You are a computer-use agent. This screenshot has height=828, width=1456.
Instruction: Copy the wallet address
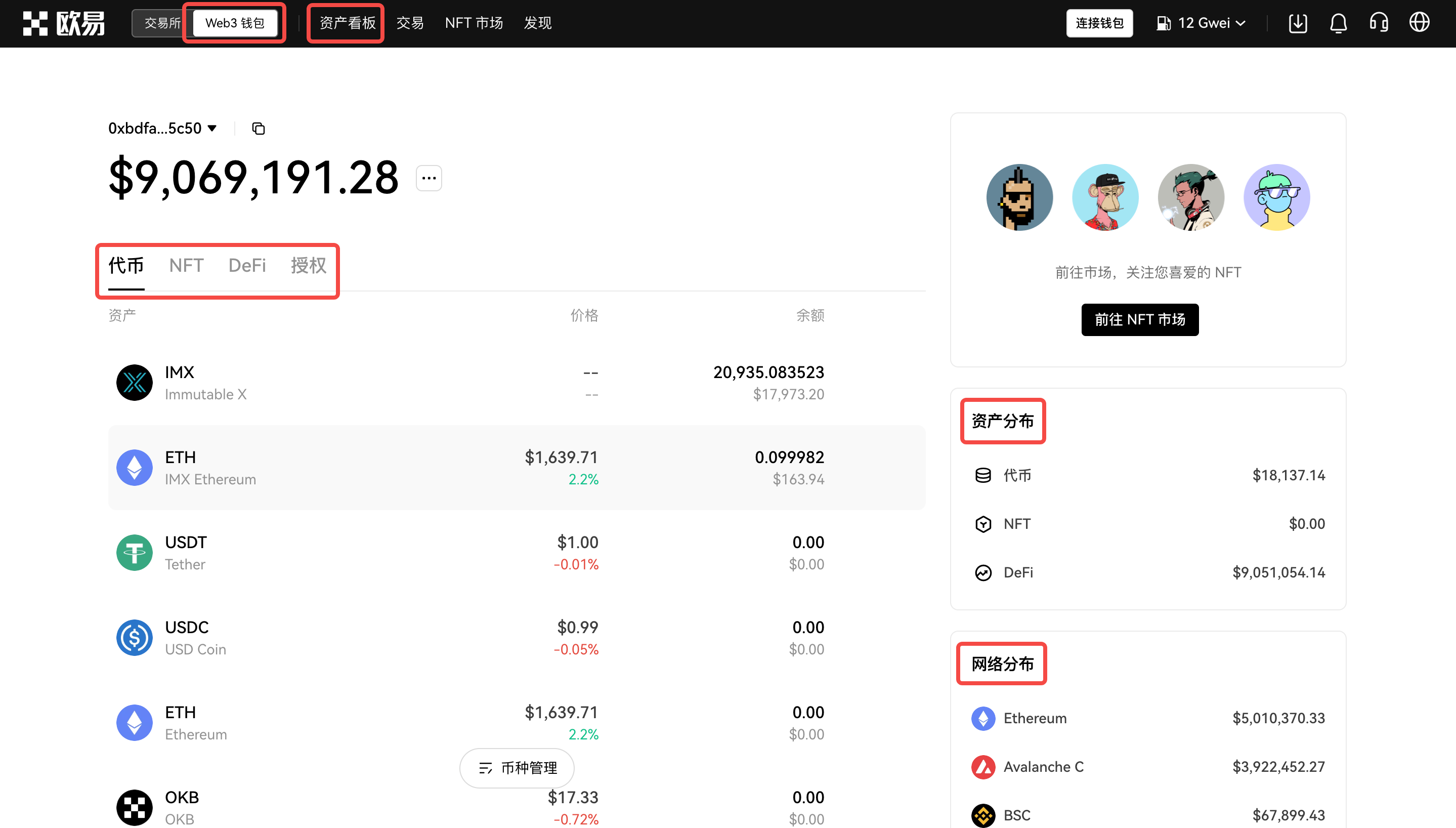click(258, 129)
